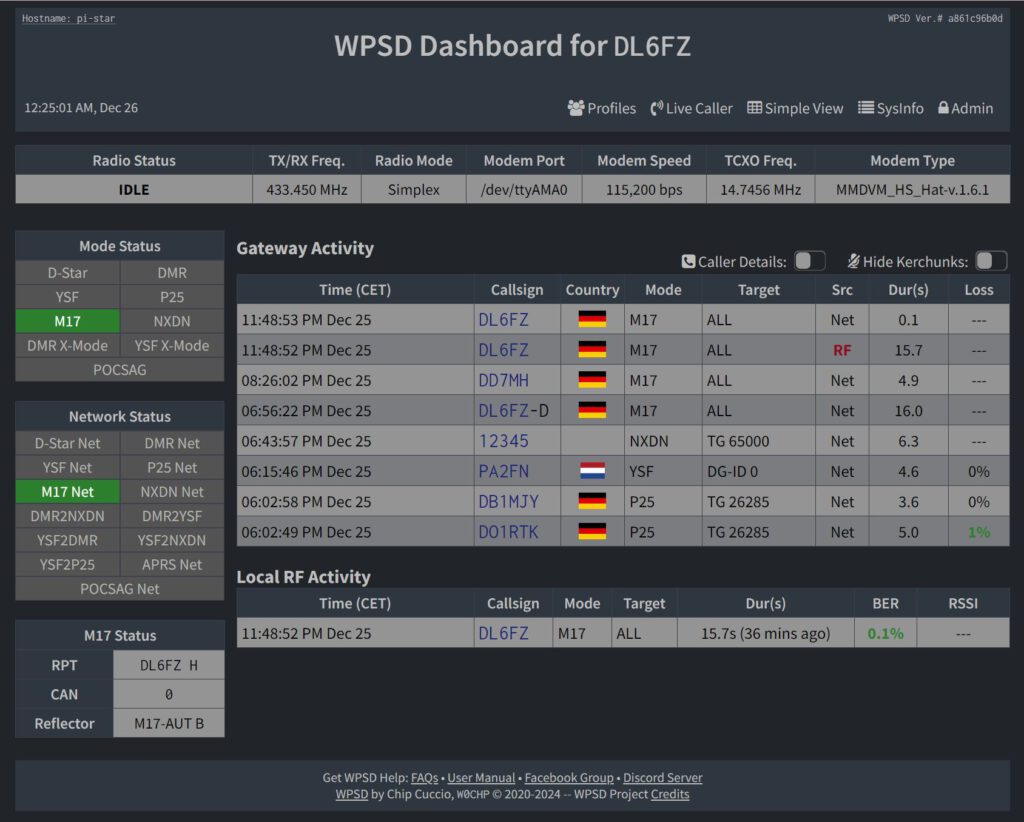
Task: Click the Admin padlock icon
Action: 943,108
